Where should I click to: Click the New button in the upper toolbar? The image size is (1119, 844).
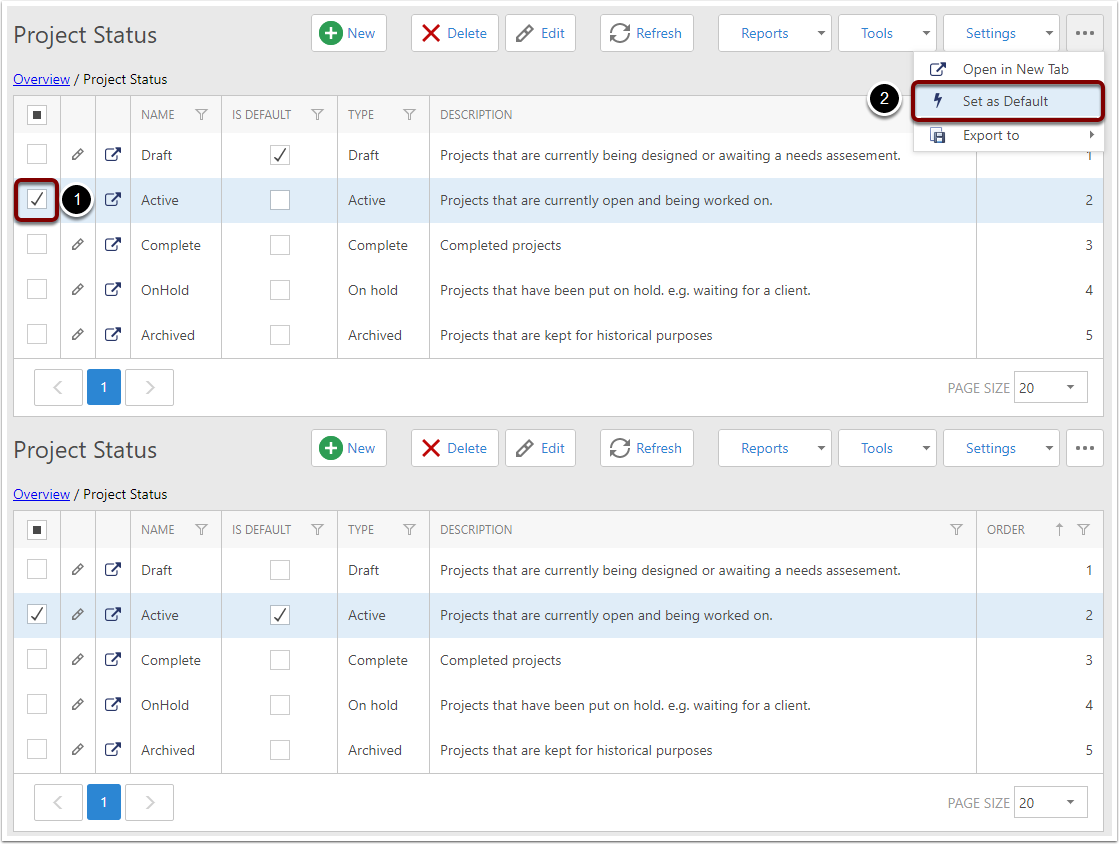[x=348, y=33]
